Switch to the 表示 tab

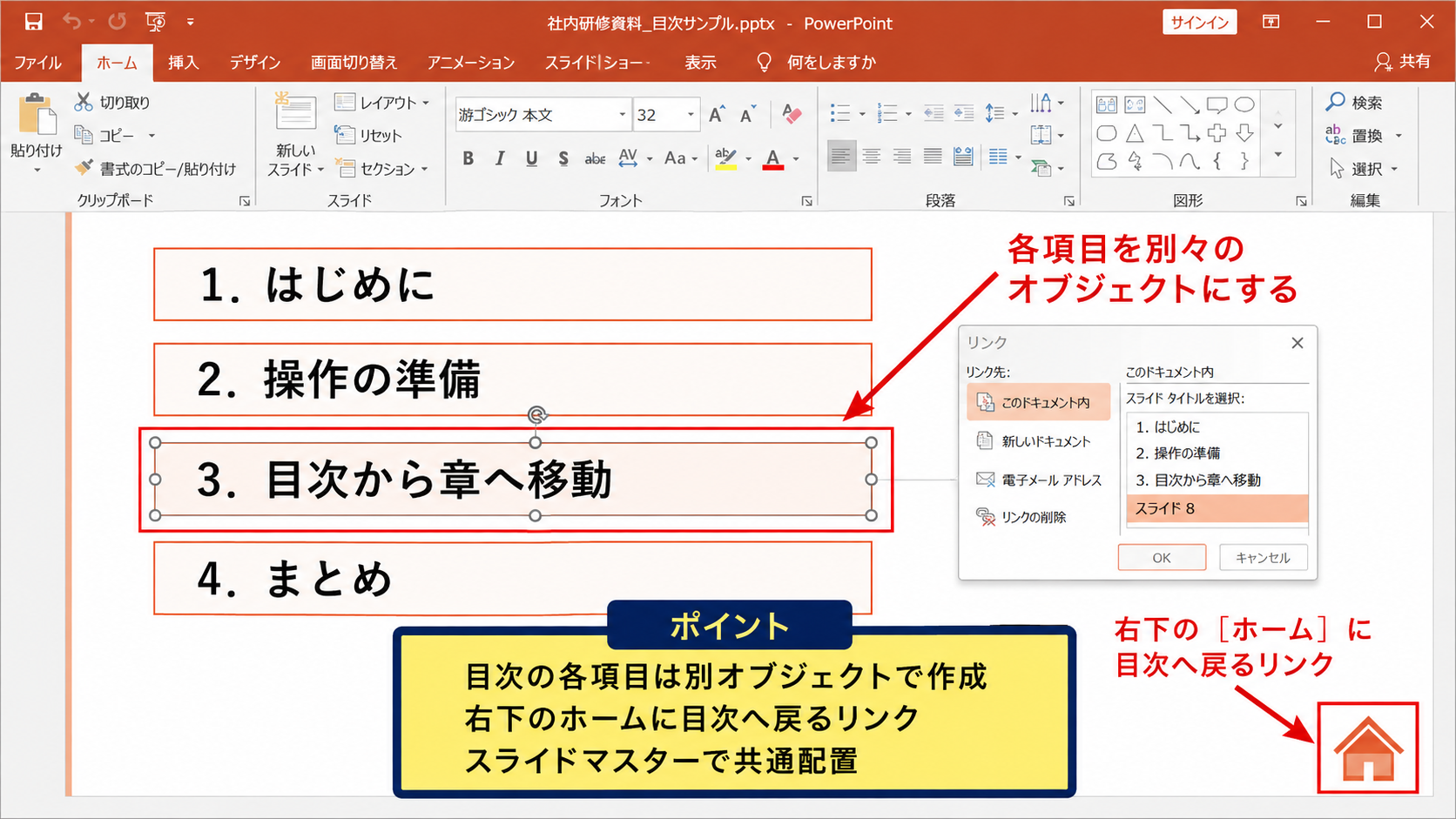pyautogui.click(x=700, y=63)
